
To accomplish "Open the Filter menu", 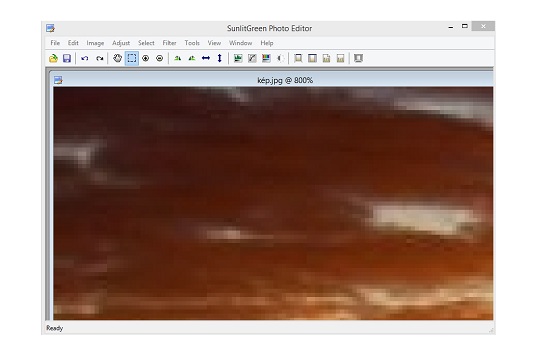I will (169, 43).
